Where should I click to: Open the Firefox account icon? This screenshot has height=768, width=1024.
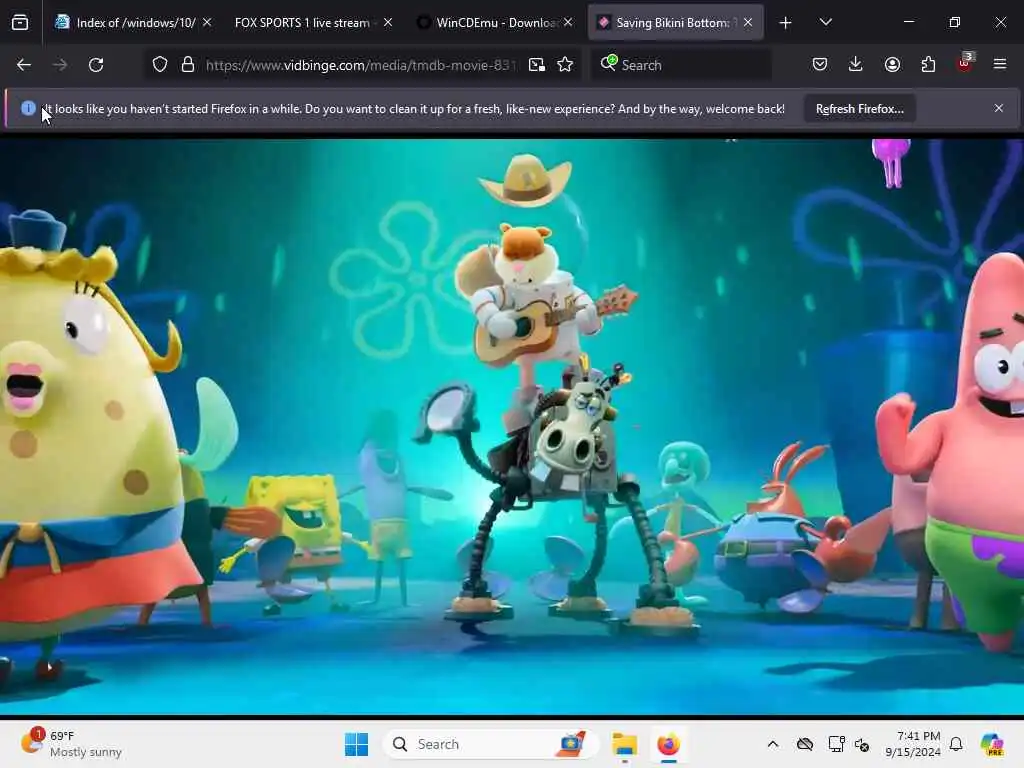[x=892, y=65]
